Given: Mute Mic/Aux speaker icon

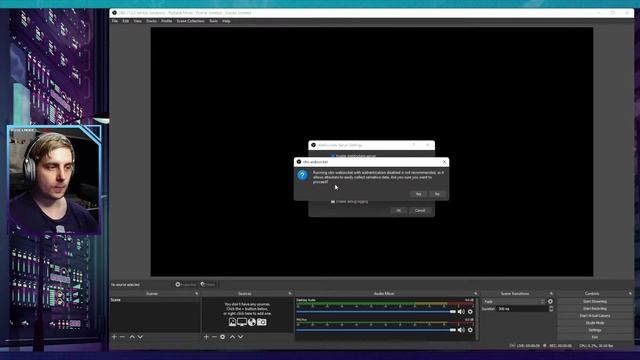Looking at the screenshot, I should 461,330.
